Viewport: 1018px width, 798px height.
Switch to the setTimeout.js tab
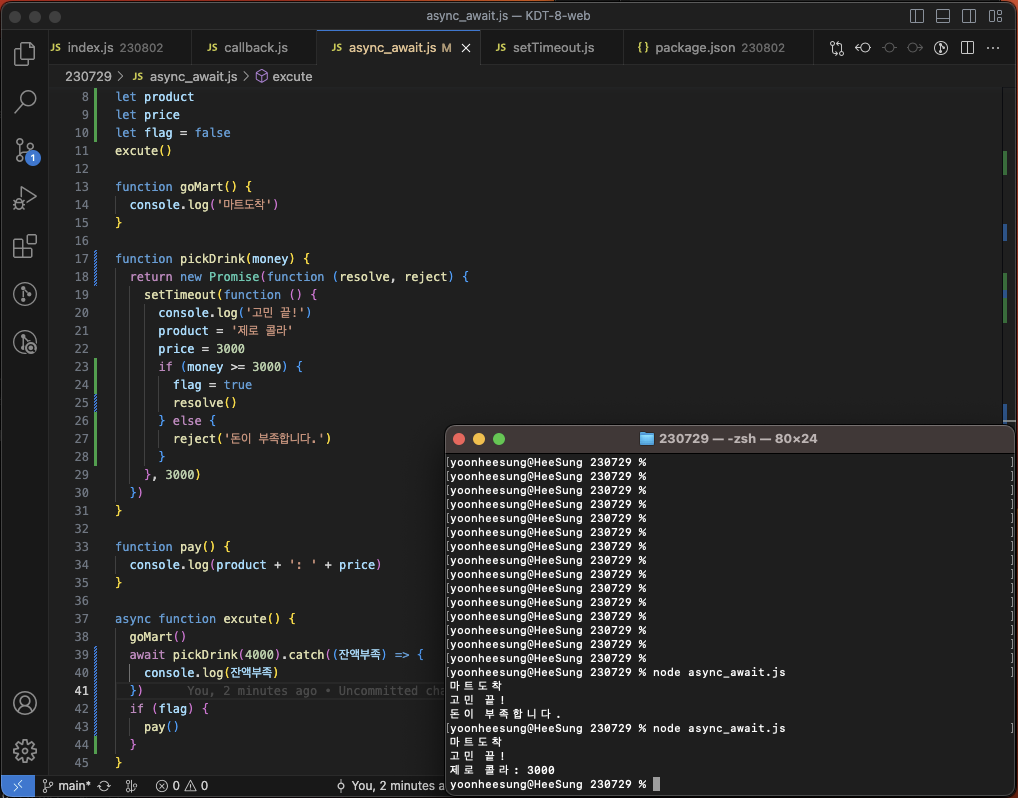pos(552,48)
